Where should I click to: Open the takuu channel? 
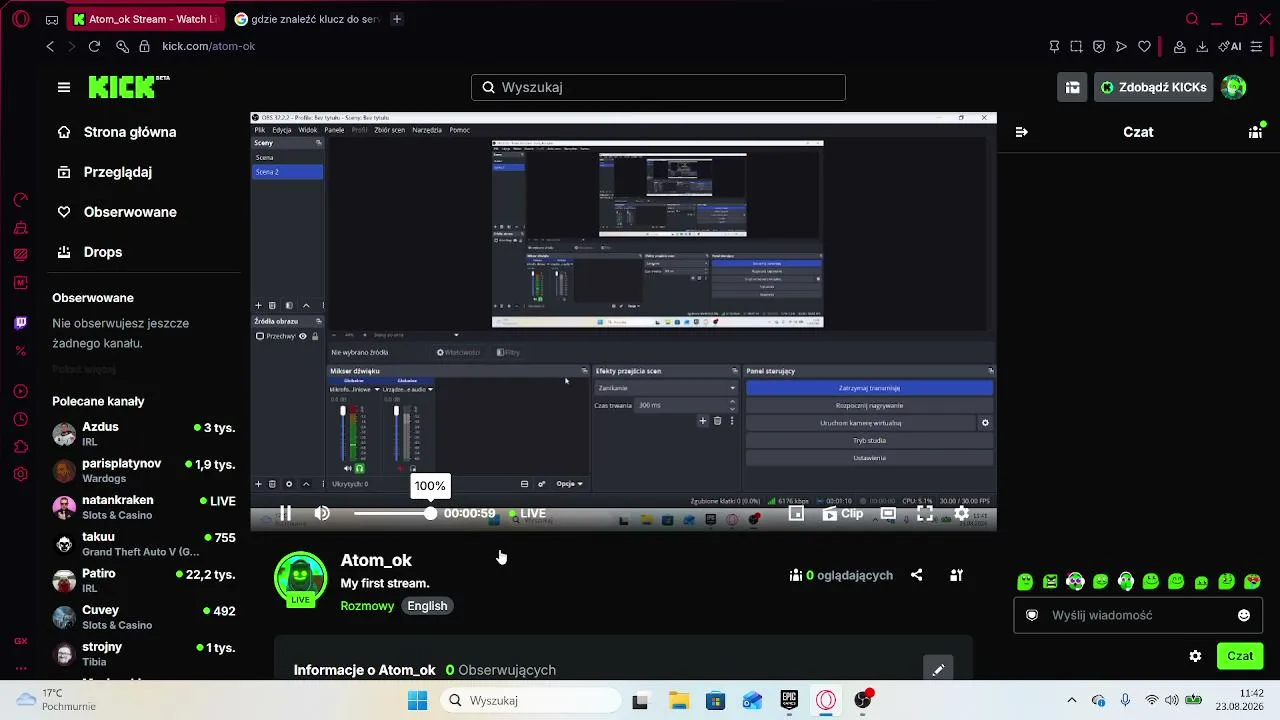coord(144,544)
